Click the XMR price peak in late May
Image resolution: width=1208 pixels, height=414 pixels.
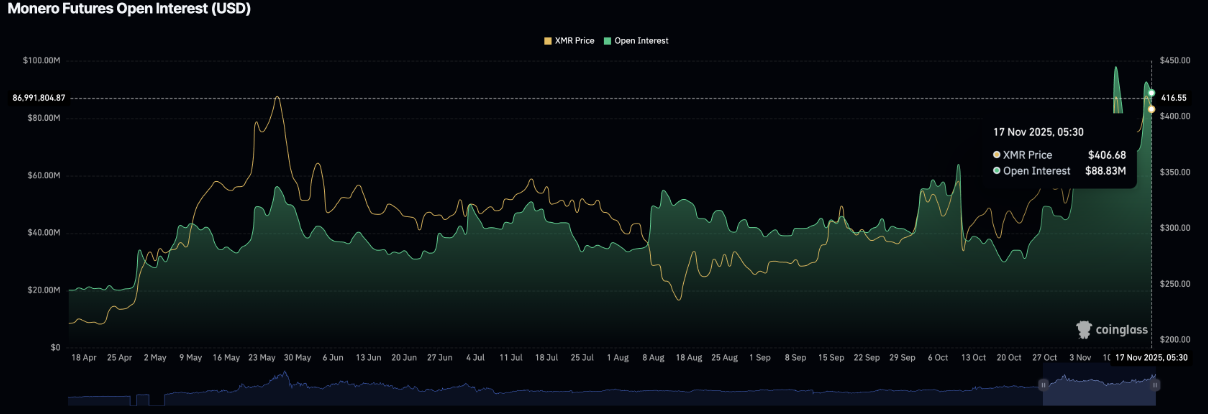[277, 97]
